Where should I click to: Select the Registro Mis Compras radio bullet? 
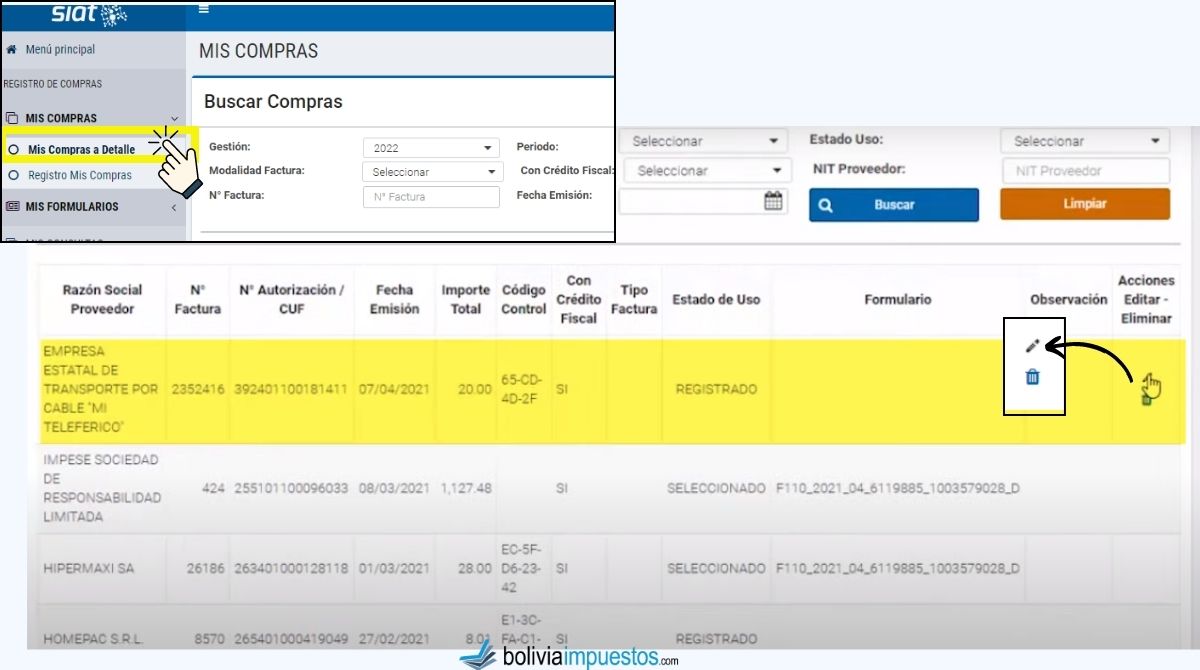pos(14,175)
